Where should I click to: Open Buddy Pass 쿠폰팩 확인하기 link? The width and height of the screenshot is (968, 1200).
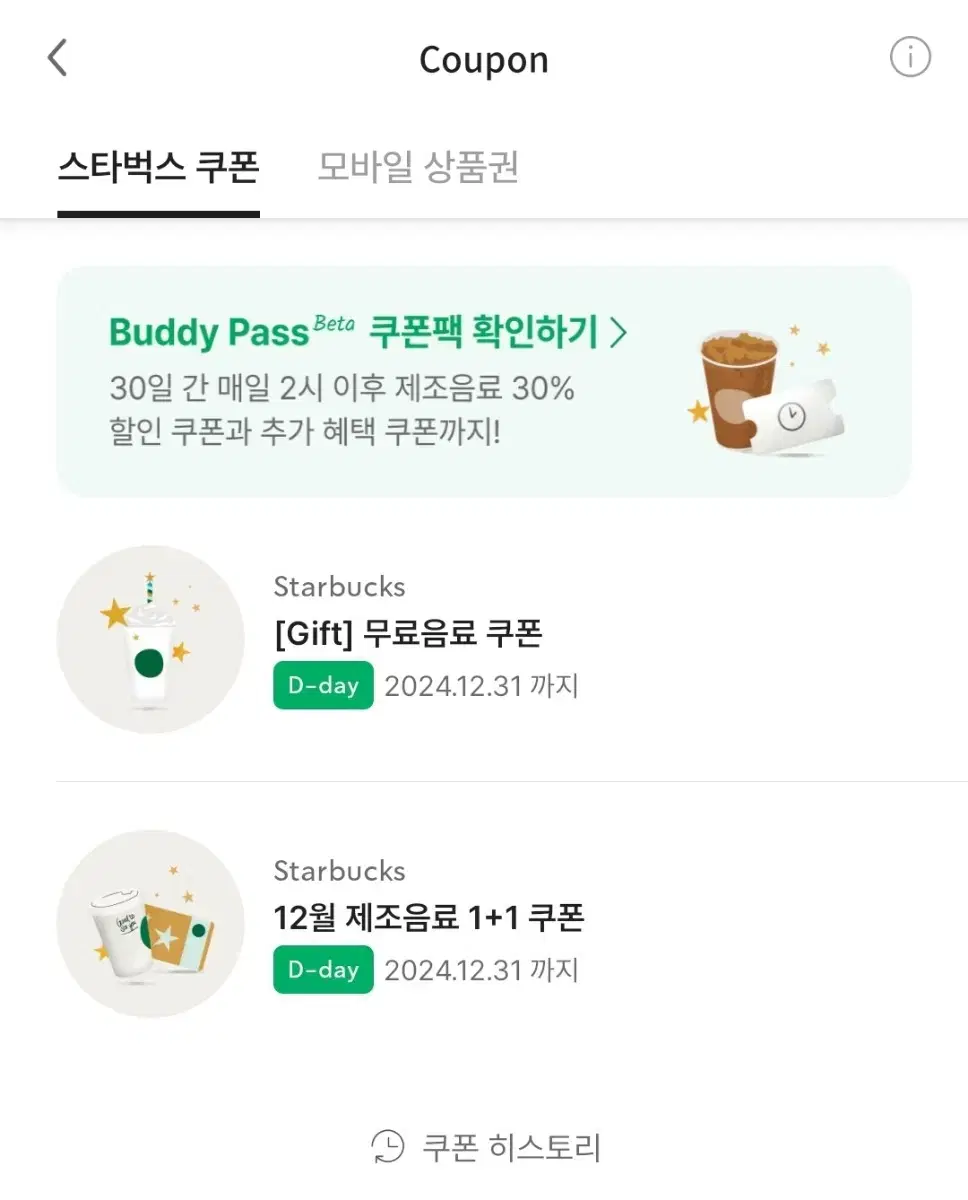[x=369, y=331]
